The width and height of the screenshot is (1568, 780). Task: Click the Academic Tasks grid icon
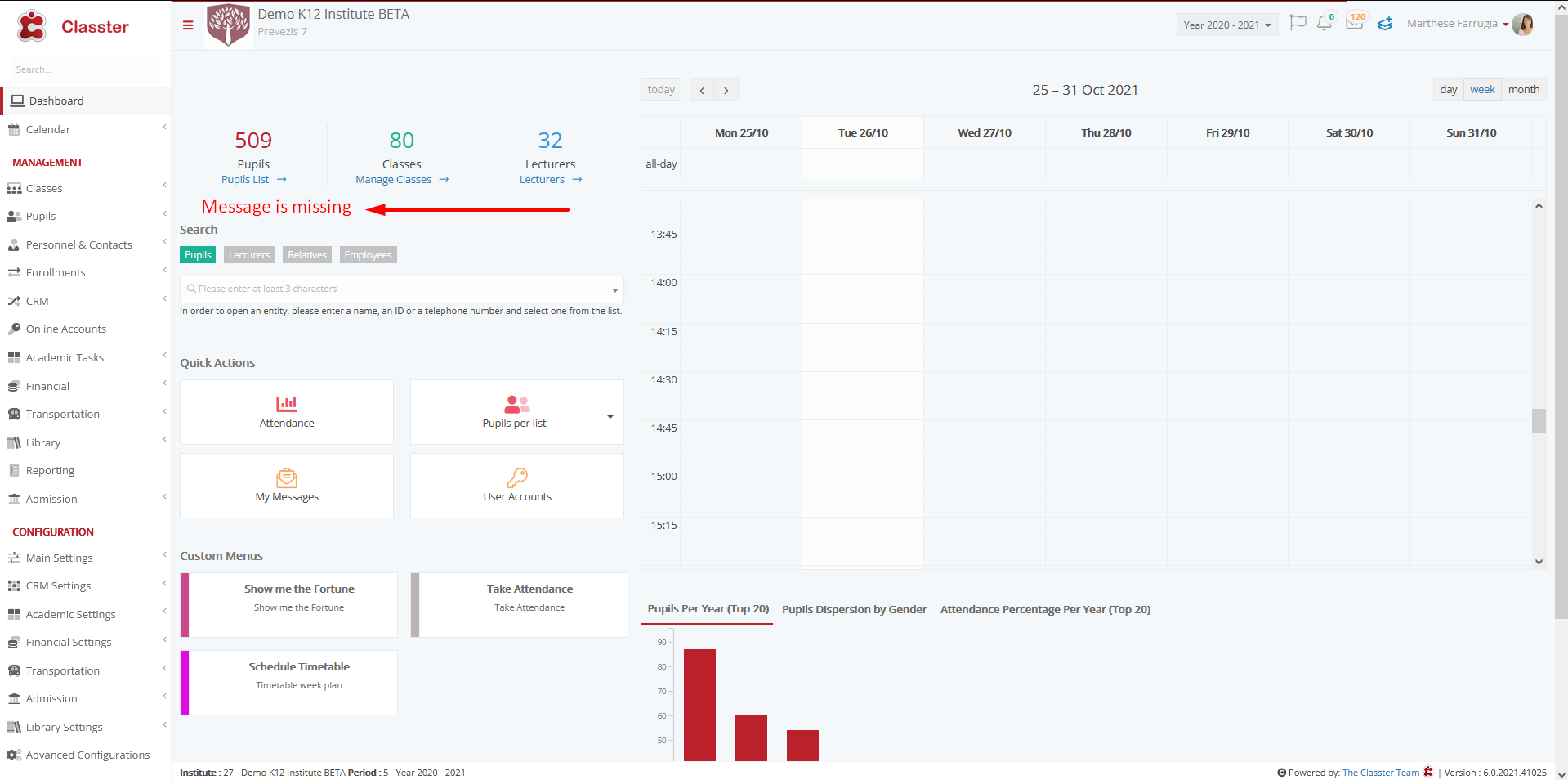[x=14, y=357]
